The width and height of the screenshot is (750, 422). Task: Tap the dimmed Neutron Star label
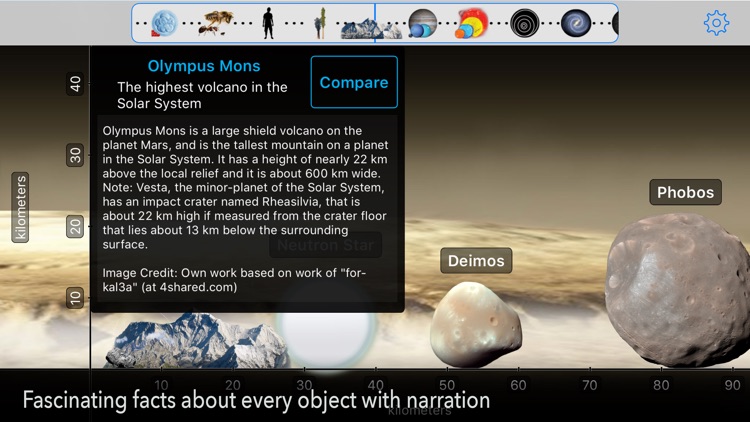point(325,245)
